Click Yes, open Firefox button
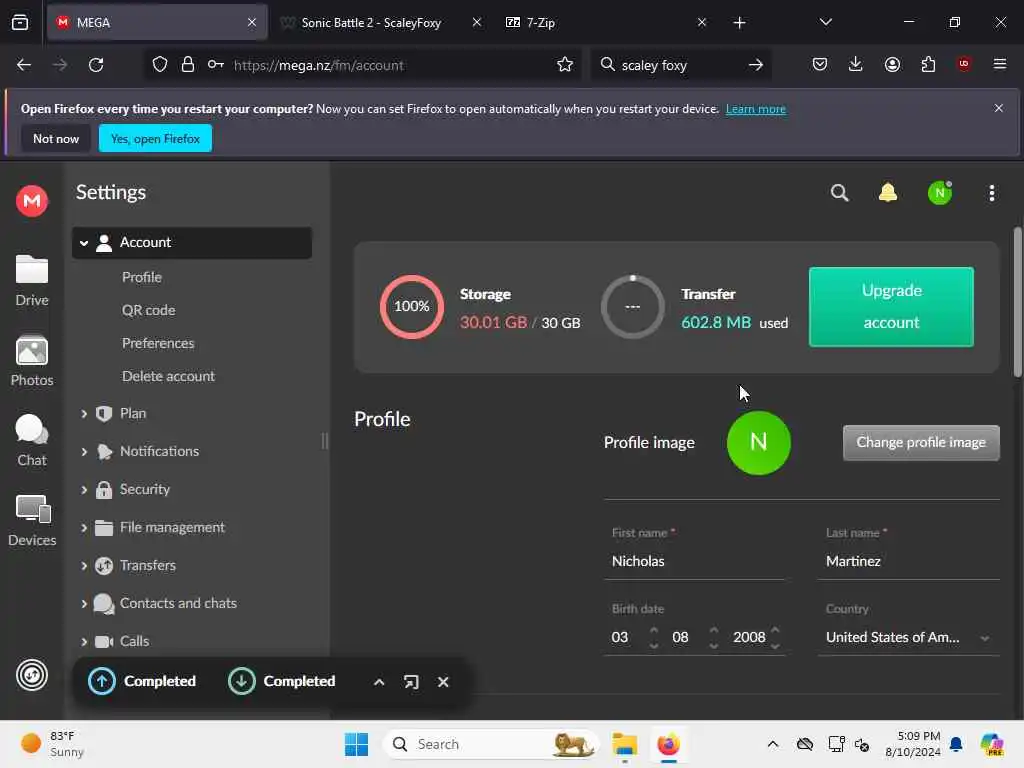Screen dimensions: 1024x768 (155, 138)
